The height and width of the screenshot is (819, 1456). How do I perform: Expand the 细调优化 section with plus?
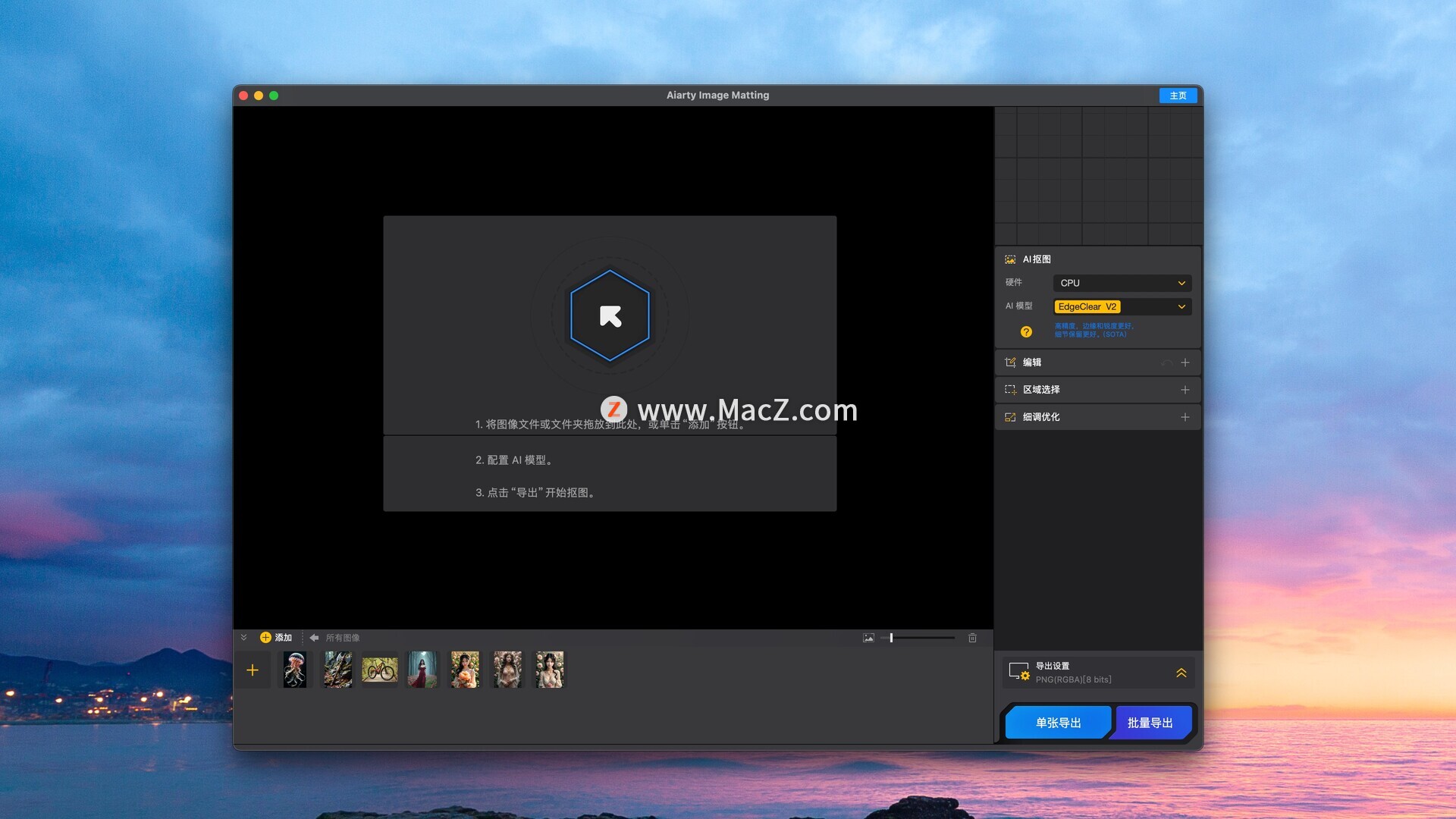point(1185,417)
